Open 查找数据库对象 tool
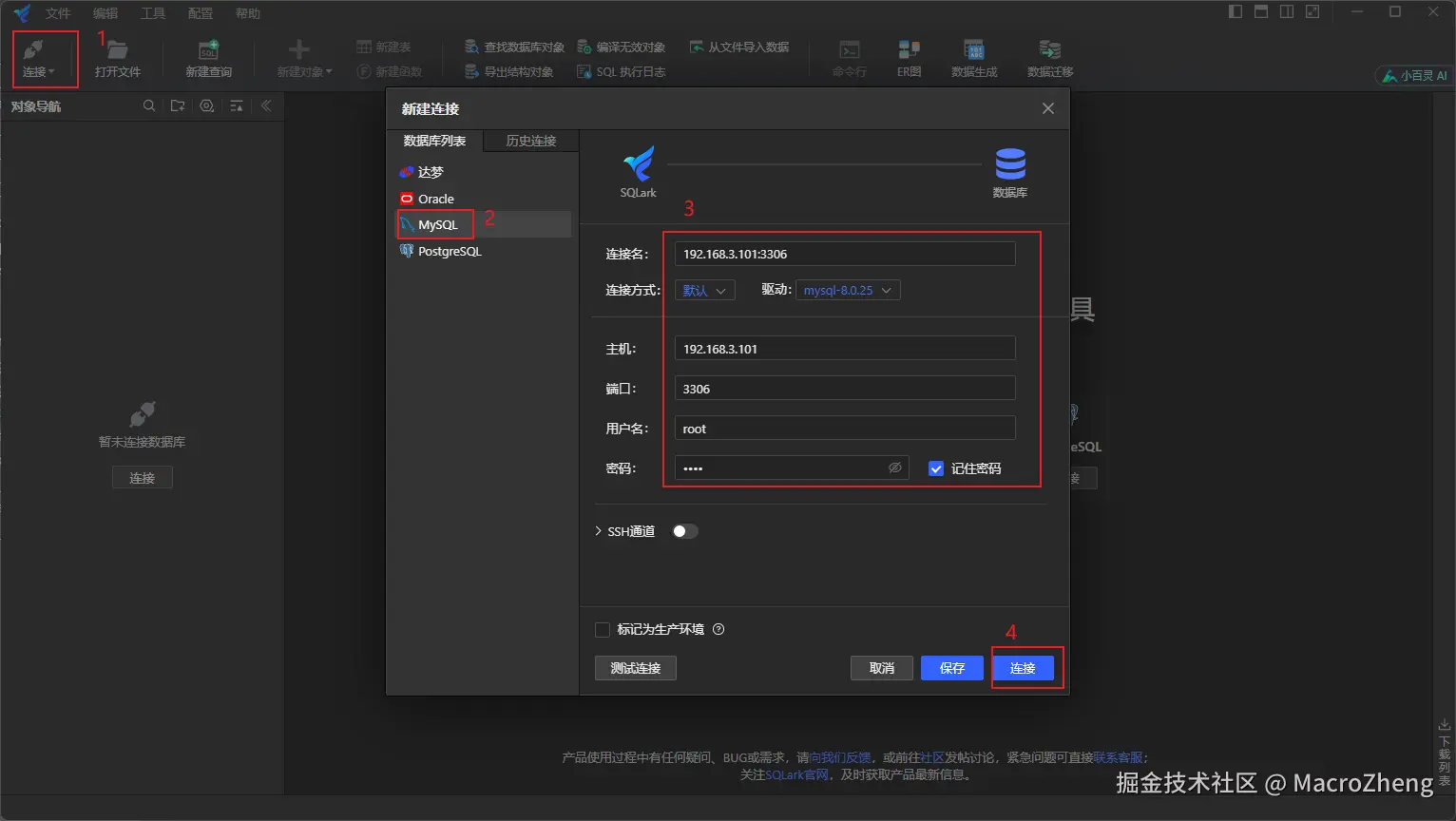Viewport: 1456px width, 821px height. tap(514, 47)
